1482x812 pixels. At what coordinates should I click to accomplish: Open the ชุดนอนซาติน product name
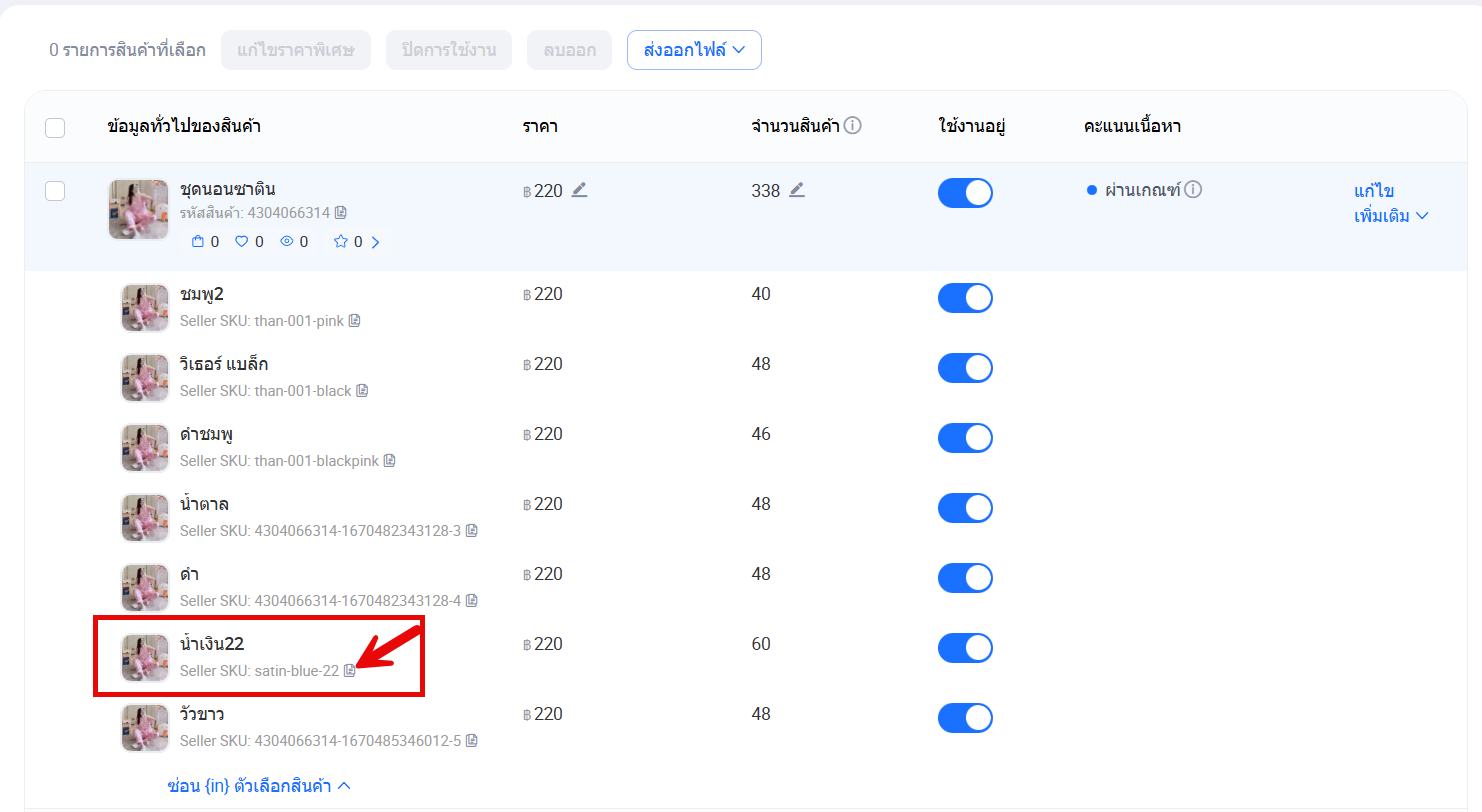[x=227, y=189]
